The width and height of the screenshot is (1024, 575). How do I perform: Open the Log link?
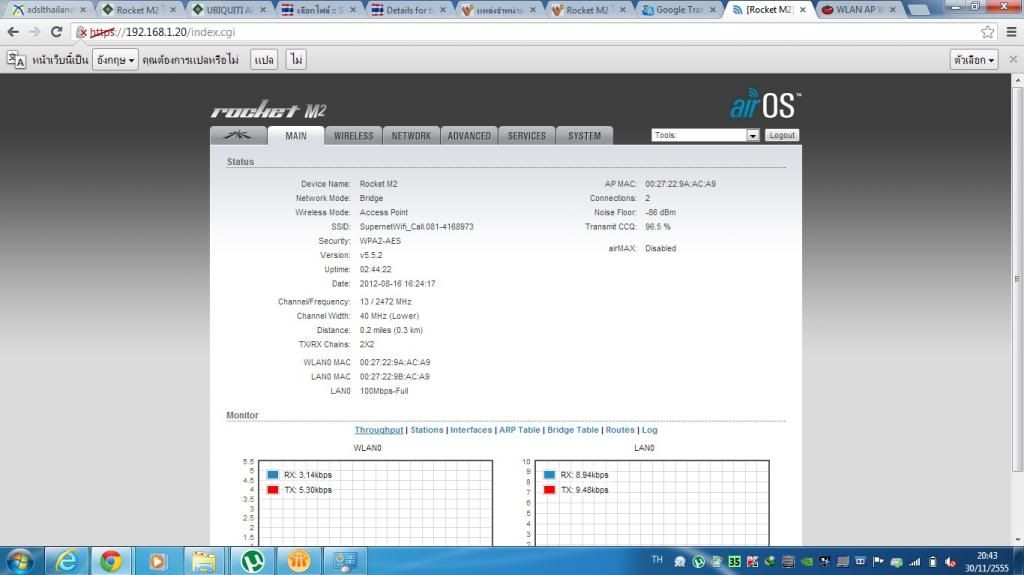(649, 430)
